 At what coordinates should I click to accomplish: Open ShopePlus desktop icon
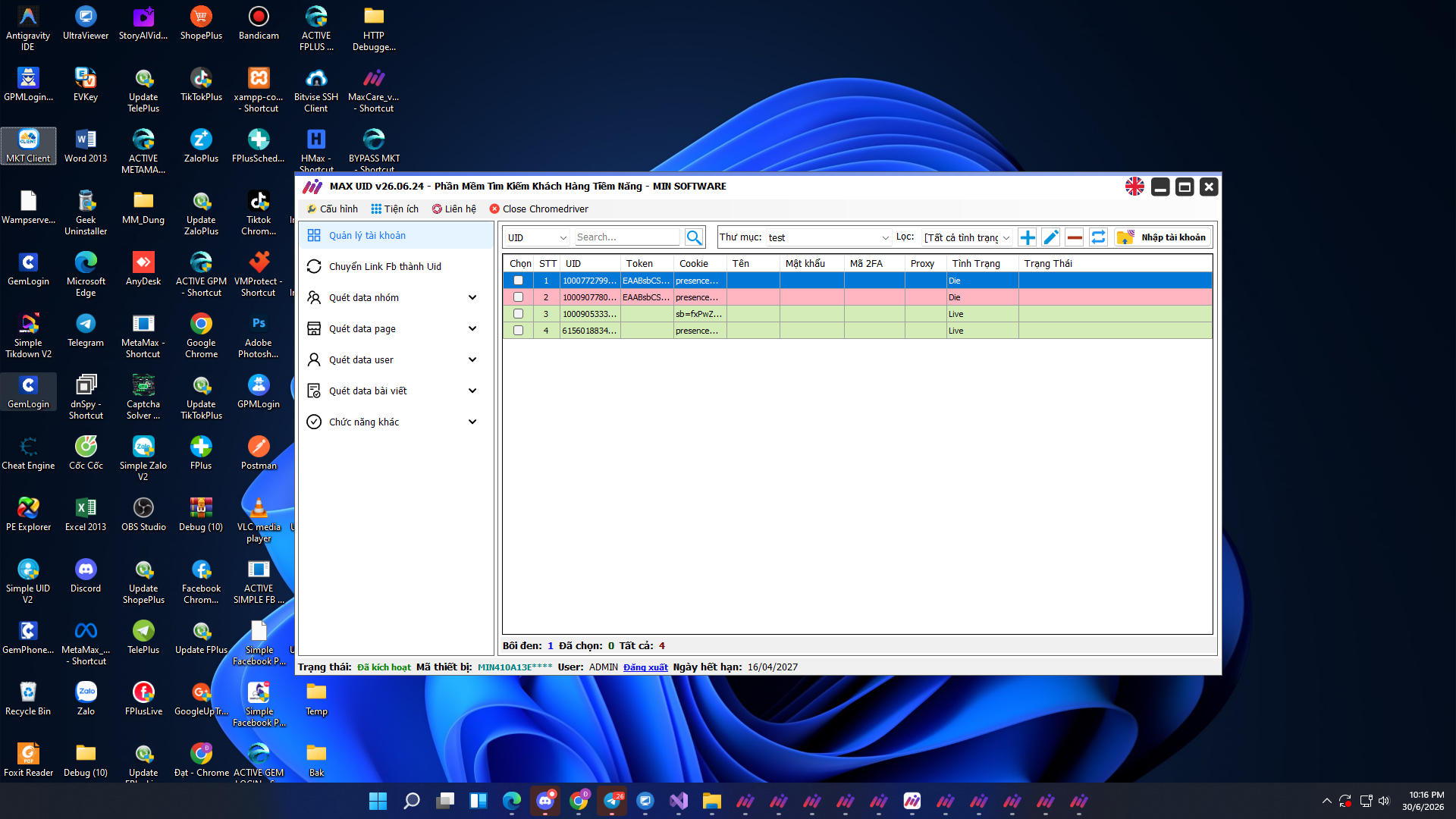tap(201, 23)
